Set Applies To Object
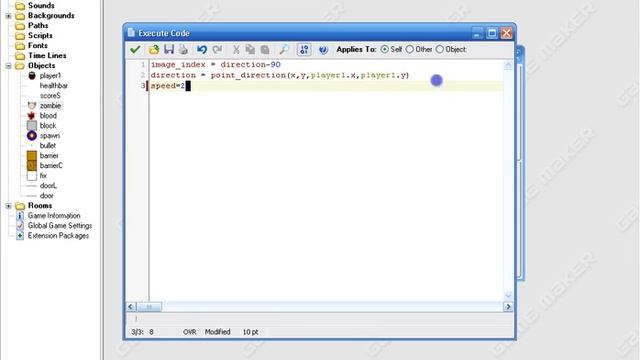The height and width of the screenshot is (360, 640). coord(440,49)
